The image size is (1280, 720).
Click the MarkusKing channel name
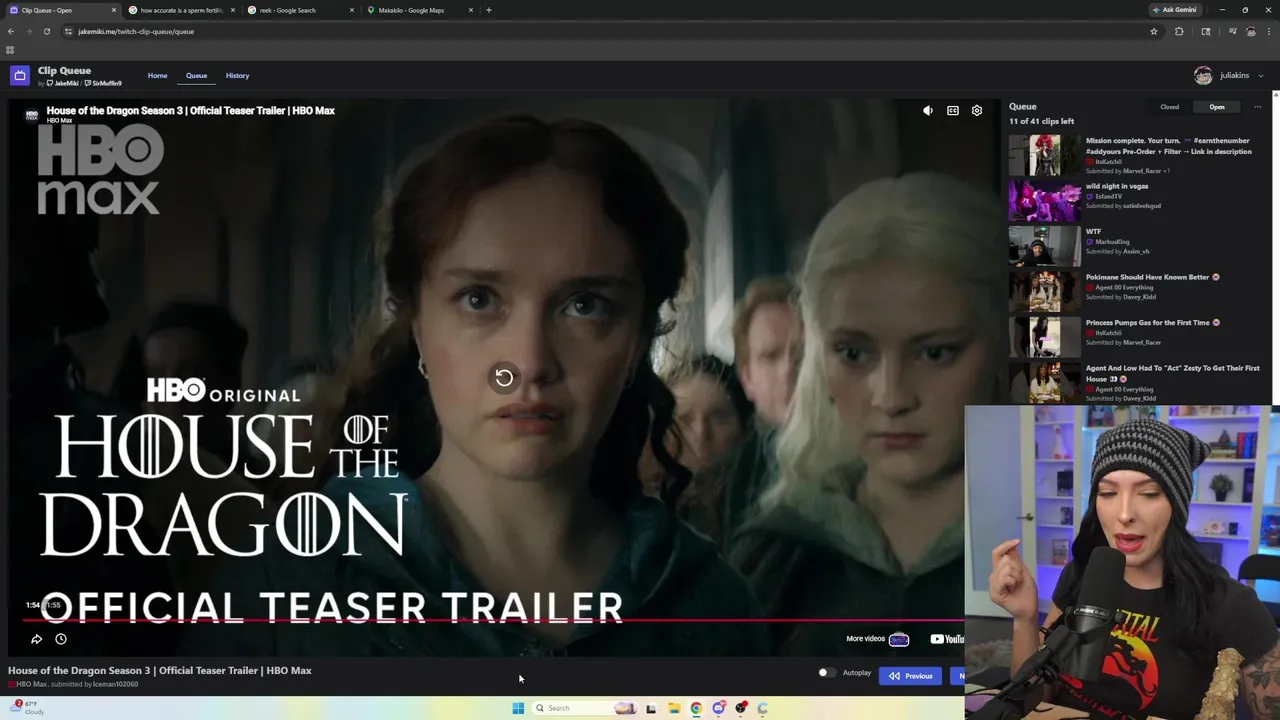coord(1112,241)
